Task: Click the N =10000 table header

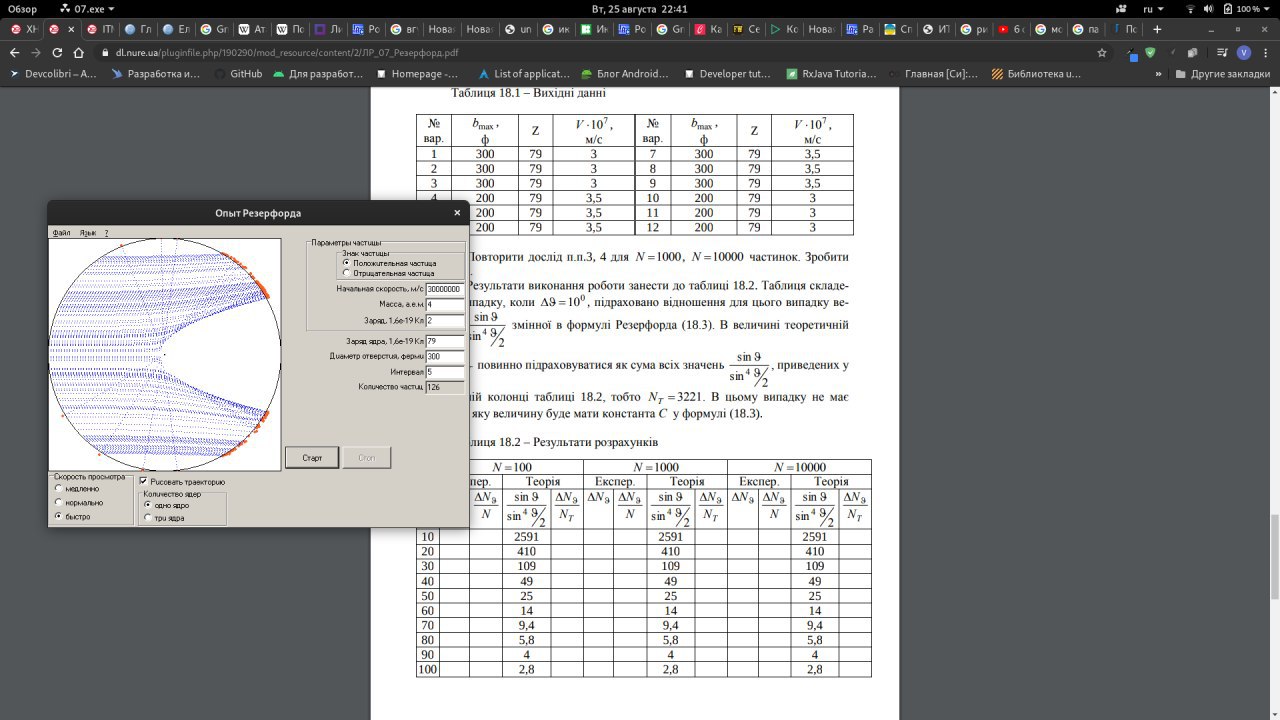Action: coord(798,467)
